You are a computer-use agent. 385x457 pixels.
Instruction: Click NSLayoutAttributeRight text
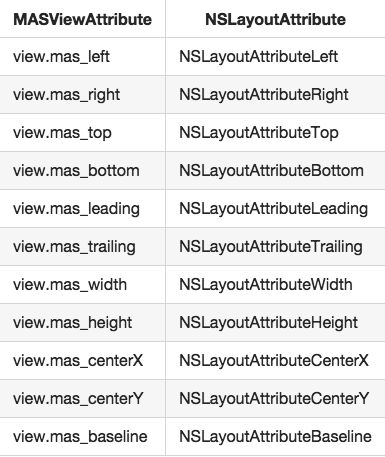[264, 95]
